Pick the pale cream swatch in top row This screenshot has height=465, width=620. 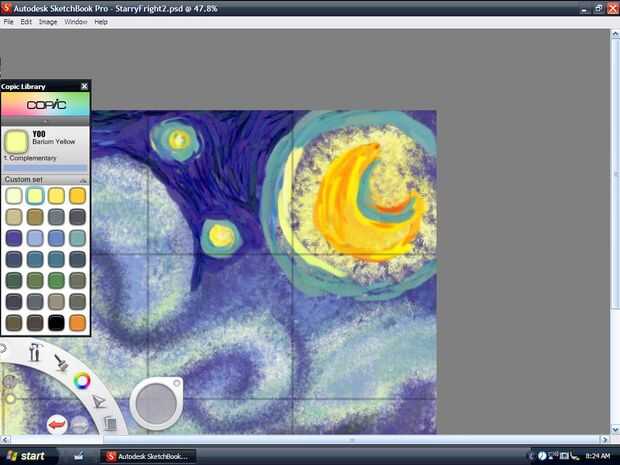14,196
